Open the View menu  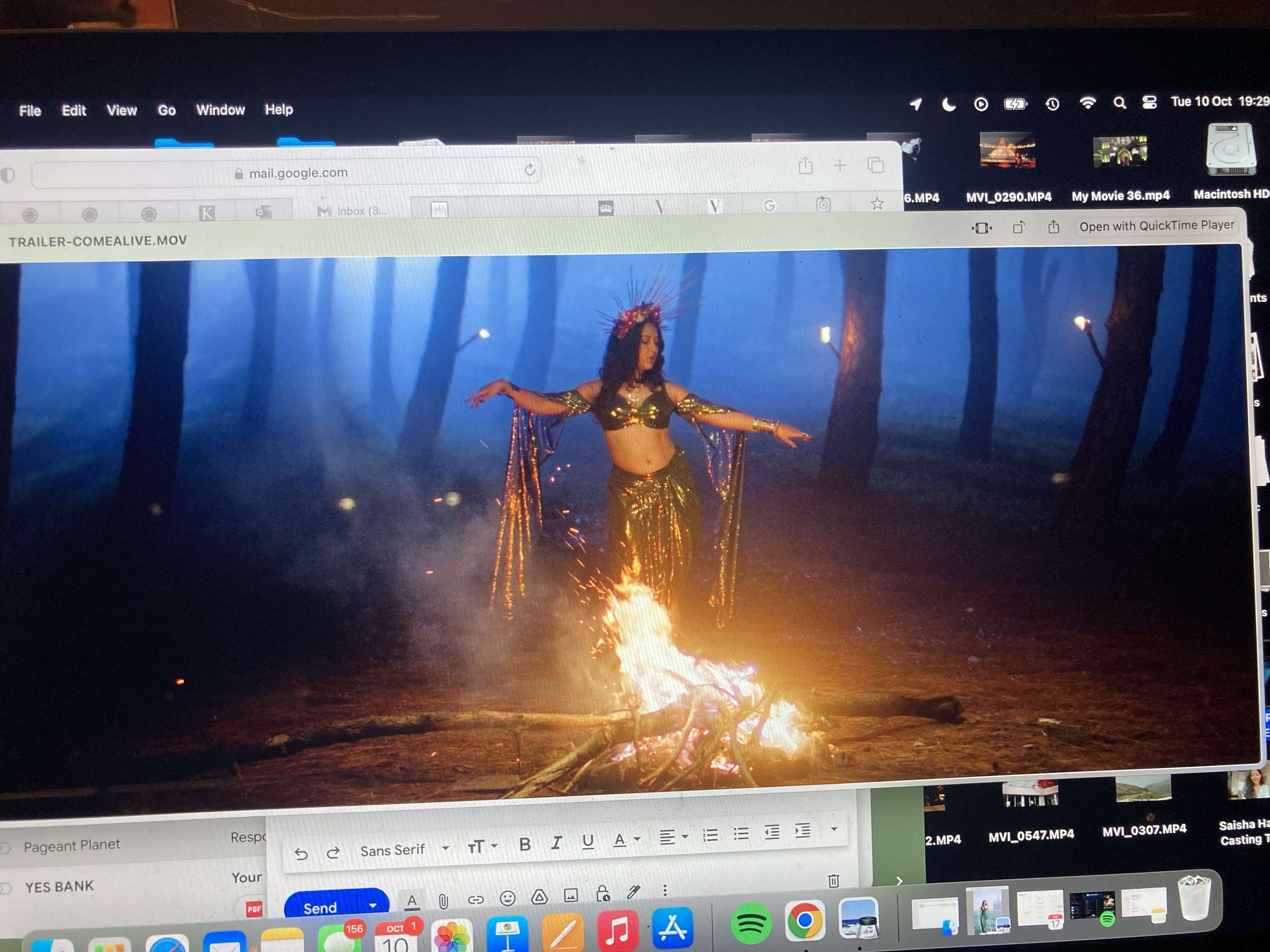coord(122,110)
